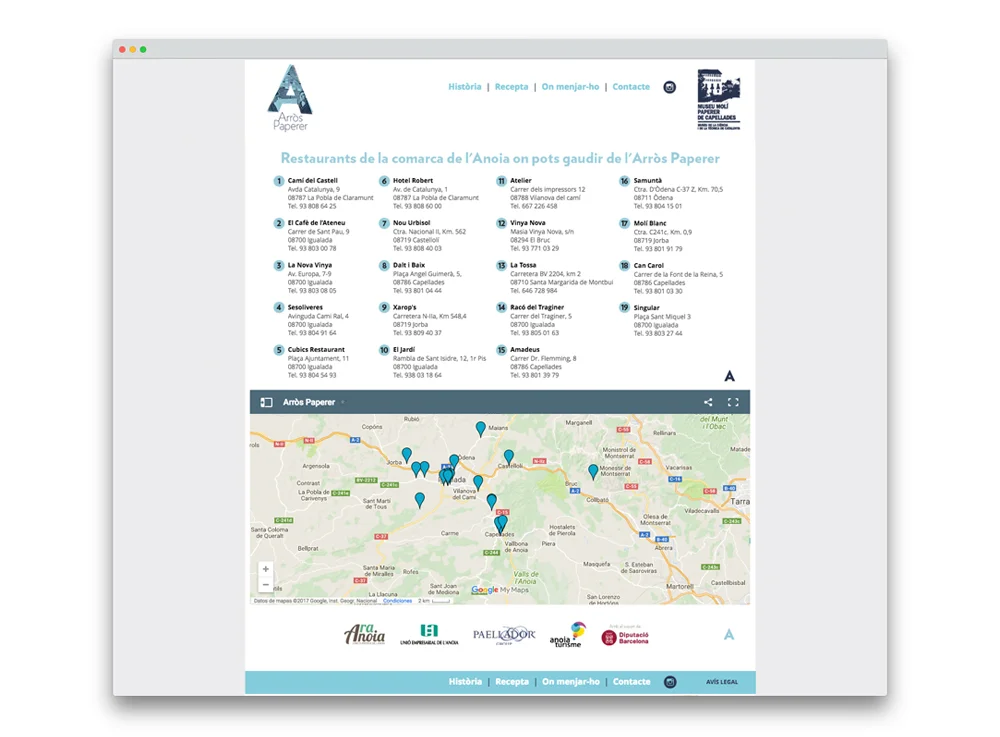The image size is (1000, 737).
Task: Open Google map Condiciones terms link
Action: click(x=397, y=601)
